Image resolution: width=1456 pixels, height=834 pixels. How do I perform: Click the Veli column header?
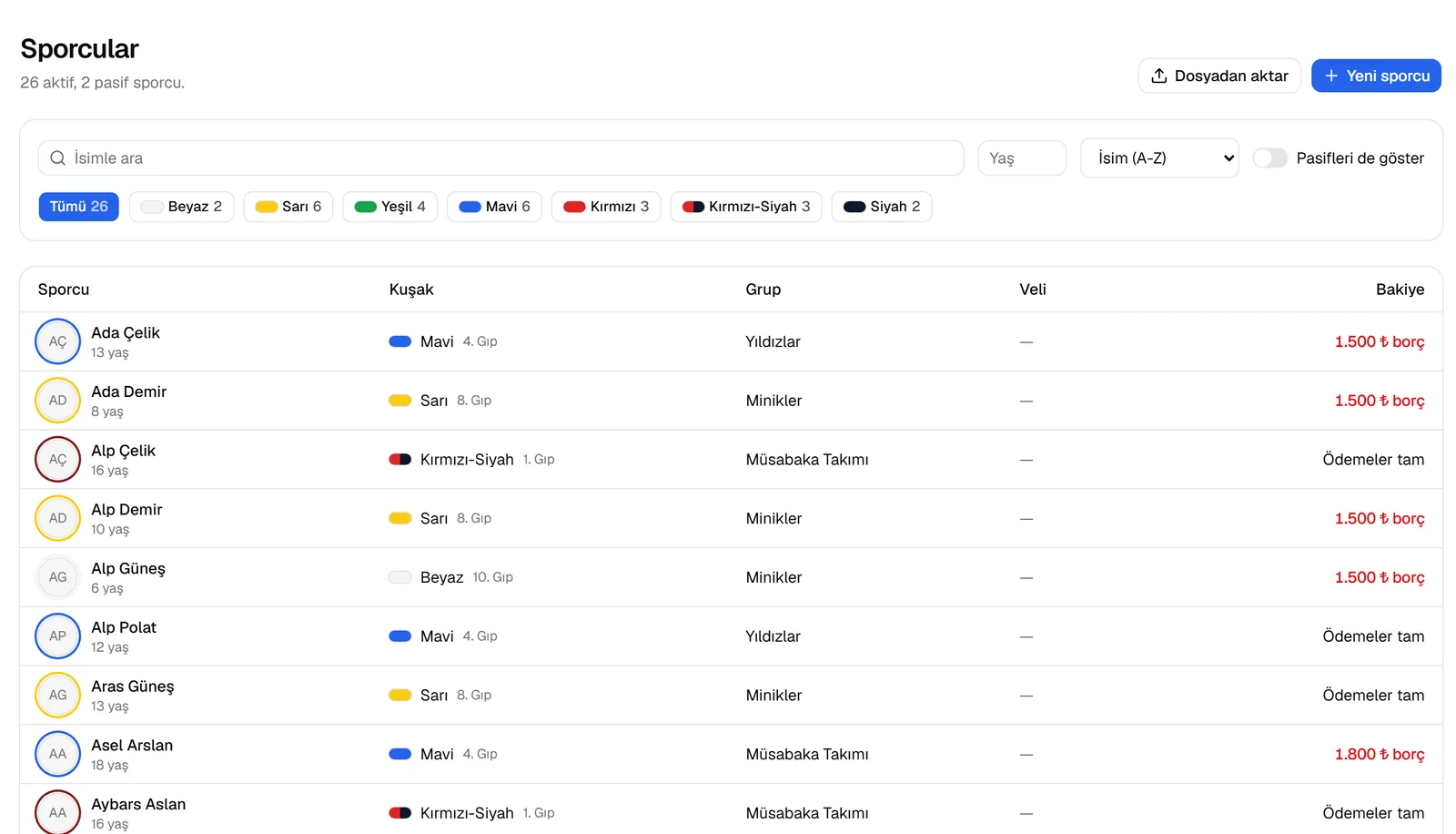(x=1033, y=290)
